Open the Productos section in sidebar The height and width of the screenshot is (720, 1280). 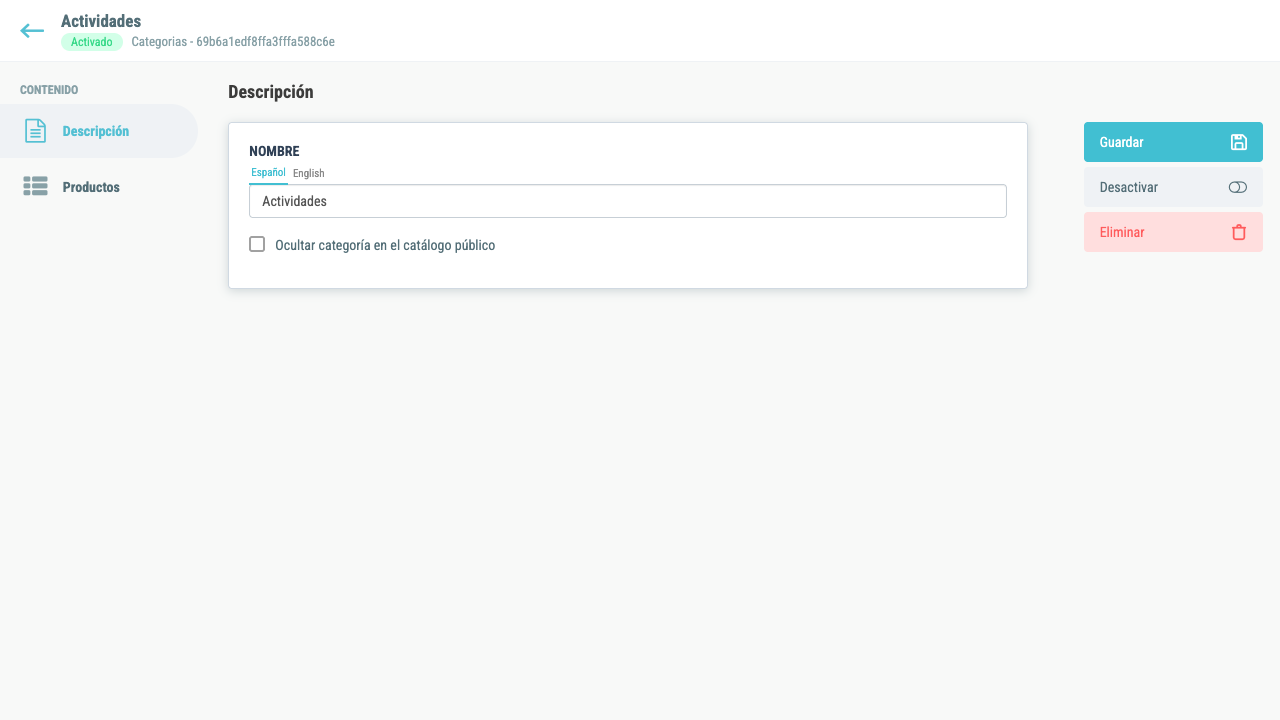pyautogui.click(x=99, y=187)
